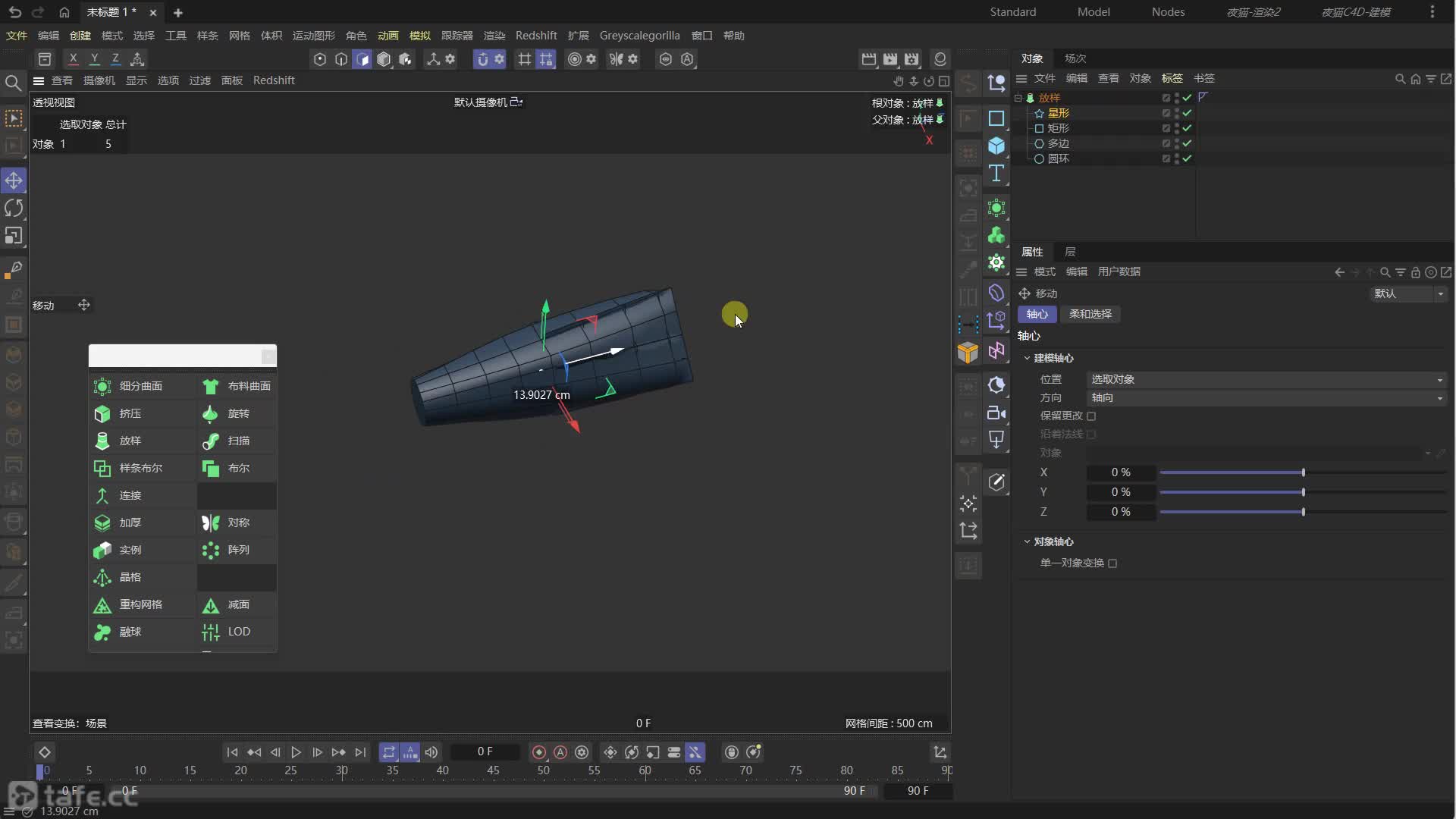Screen dimensions: 1456x819
Task: Choose the Remesh (重构网格) generator
Action: (x=142, y=604)
